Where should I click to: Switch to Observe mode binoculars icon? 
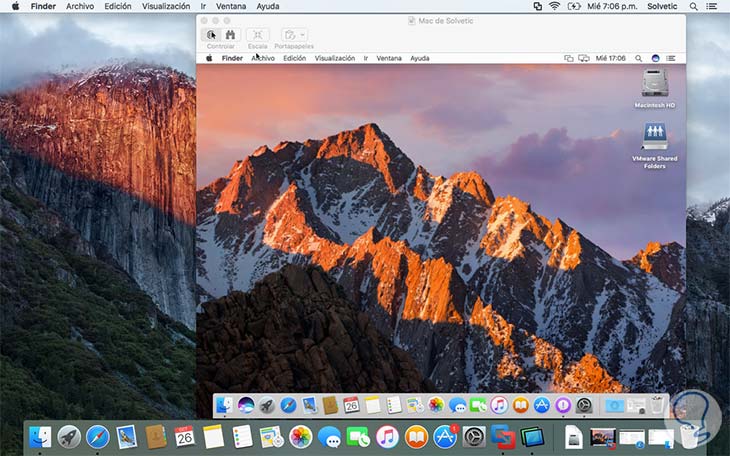point(230,35)
